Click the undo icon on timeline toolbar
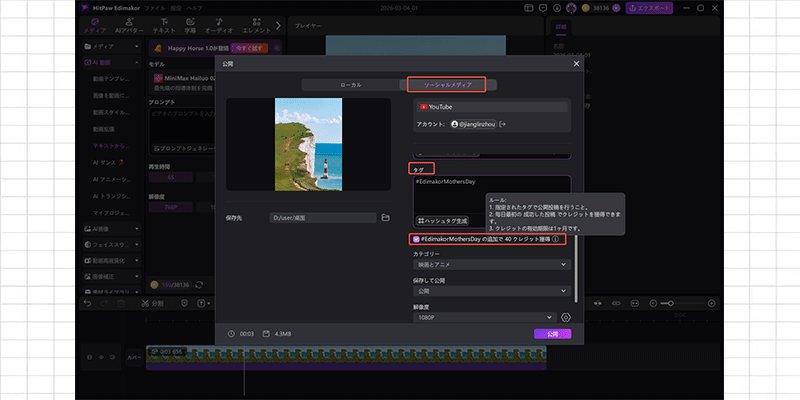 [x=88, y=303]
